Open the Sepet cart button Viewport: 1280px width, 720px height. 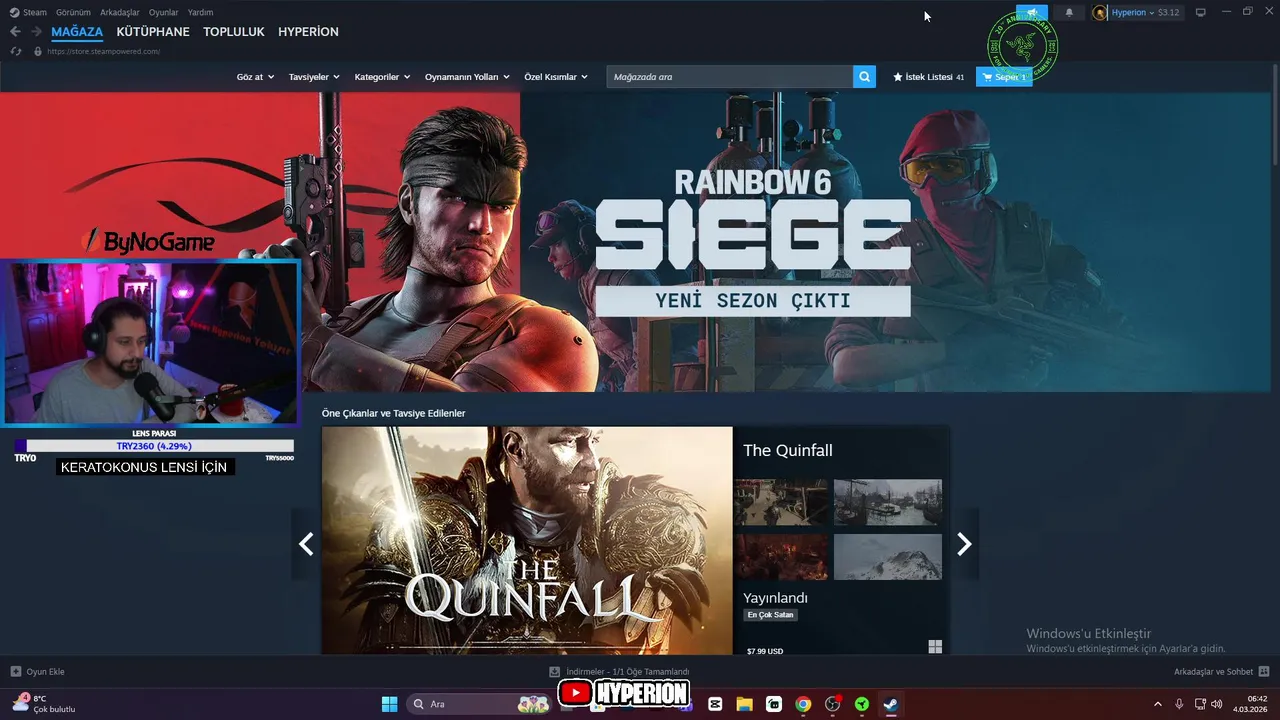tap(1004, 76)
